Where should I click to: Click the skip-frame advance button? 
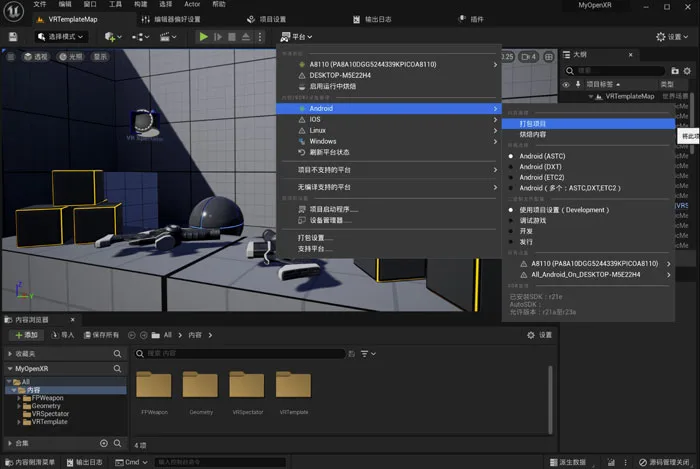(x=218, y=37)
